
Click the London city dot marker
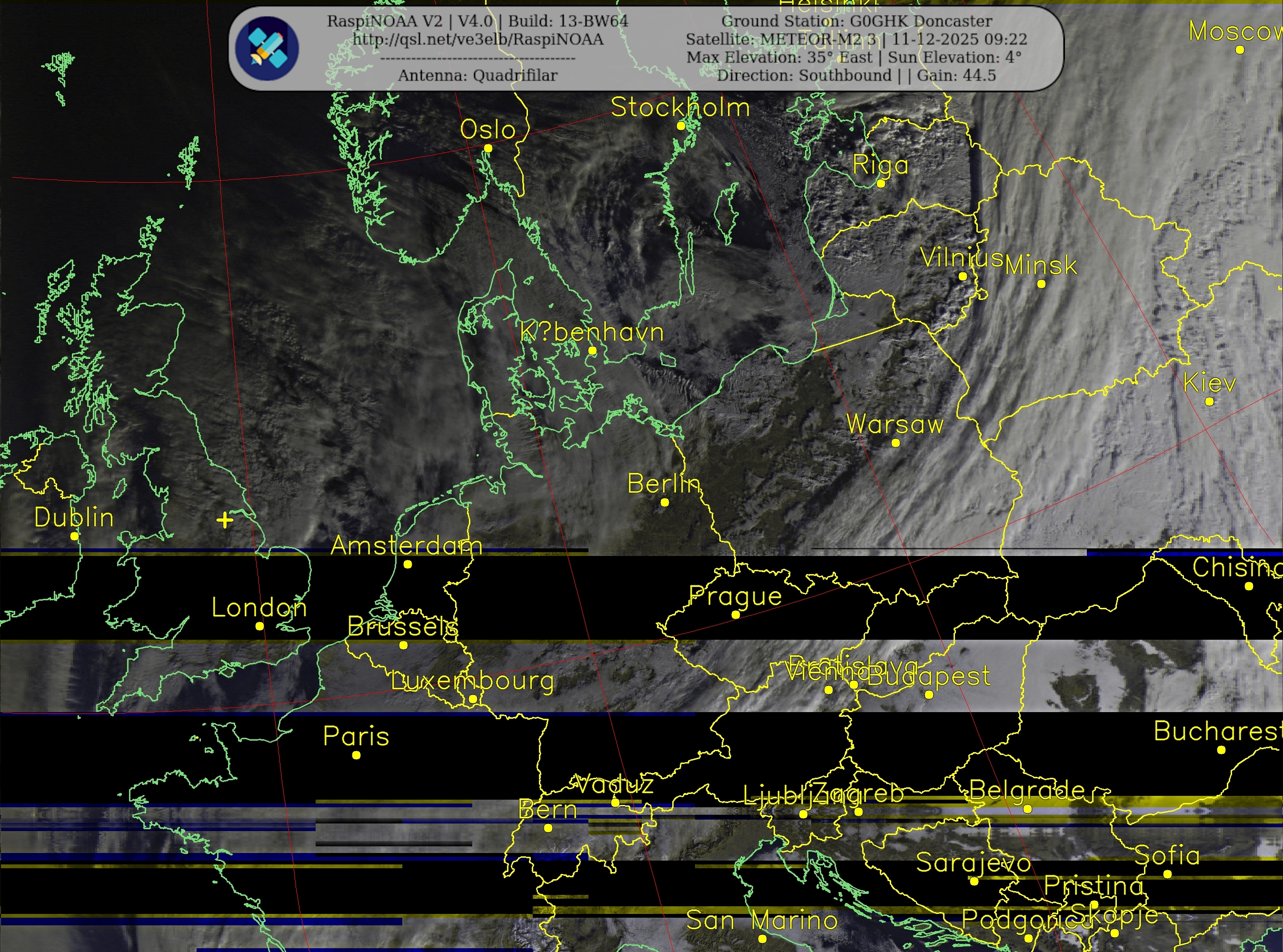[259, 626]
